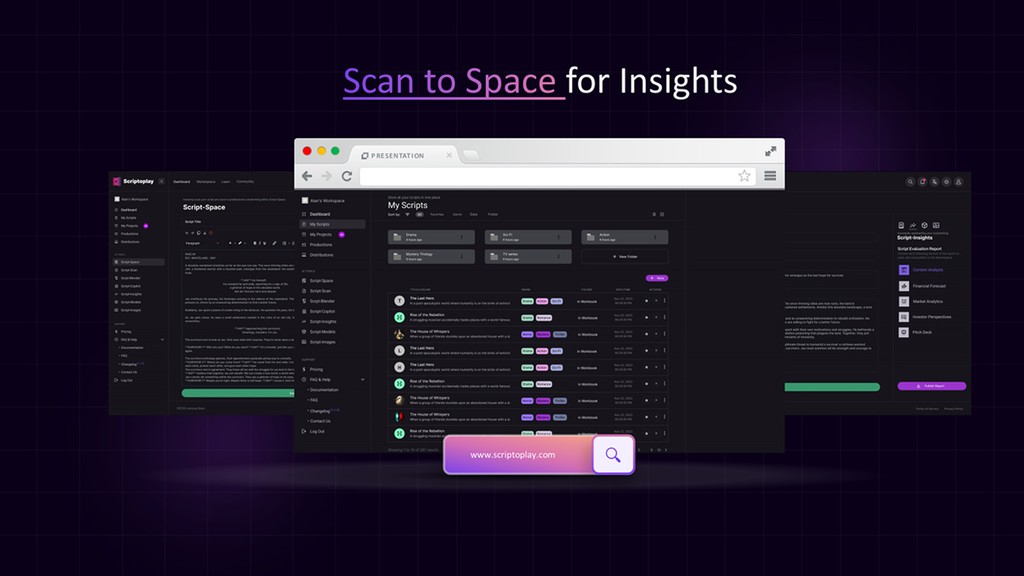The image size is (1024, 576).
Task: Open Script-Space in the center window sidebar
Action: coord(321,281)
